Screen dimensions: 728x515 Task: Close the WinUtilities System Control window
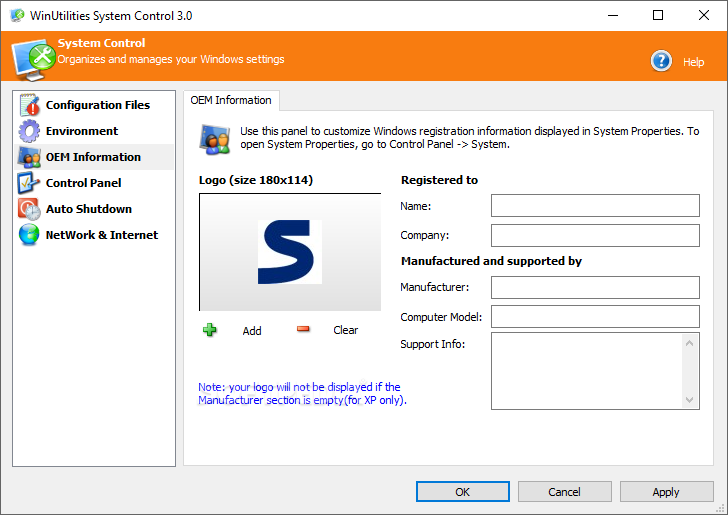click(704, 15)
